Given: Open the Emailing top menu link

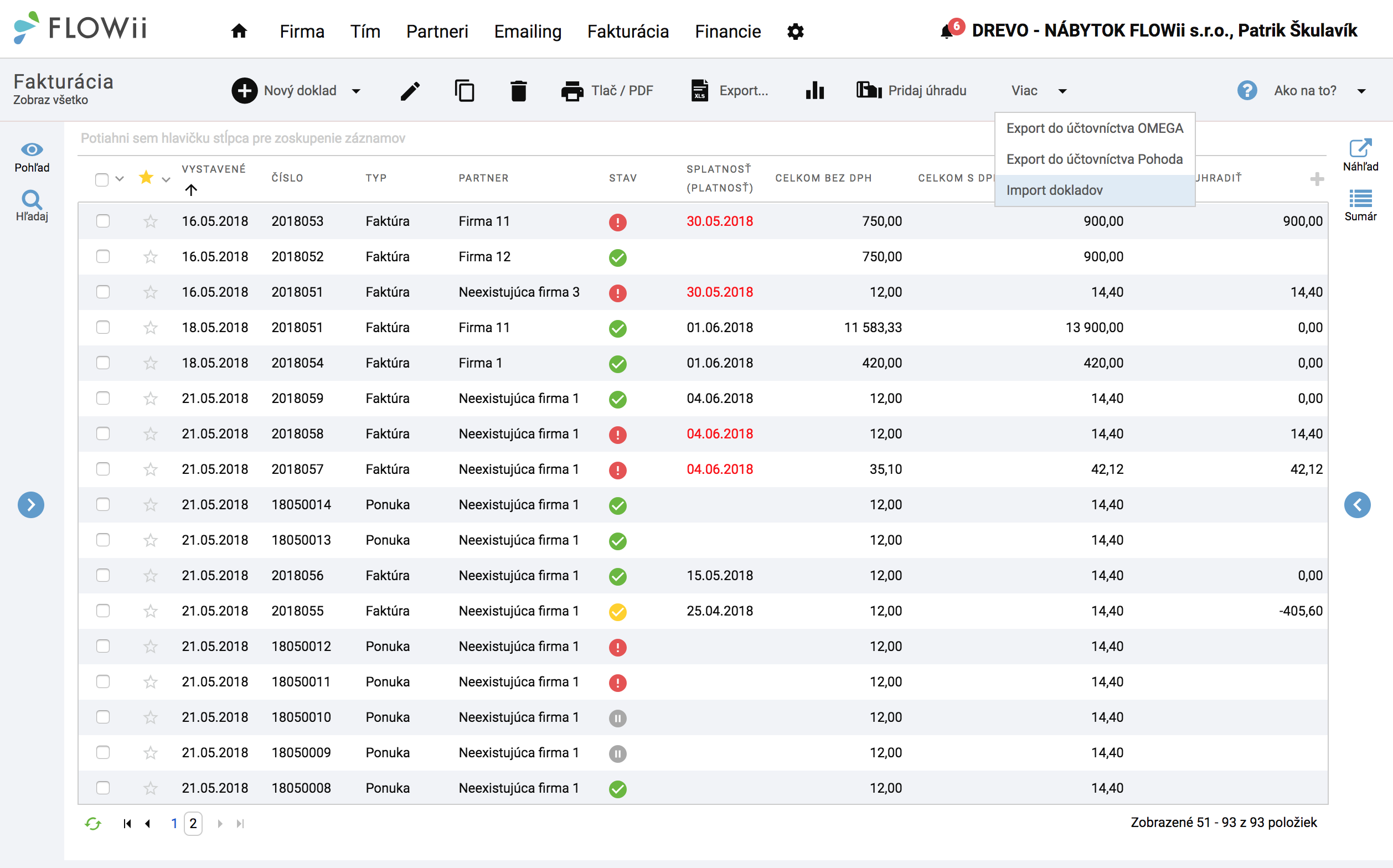Looking at the screenshot, I should point(528,31).
